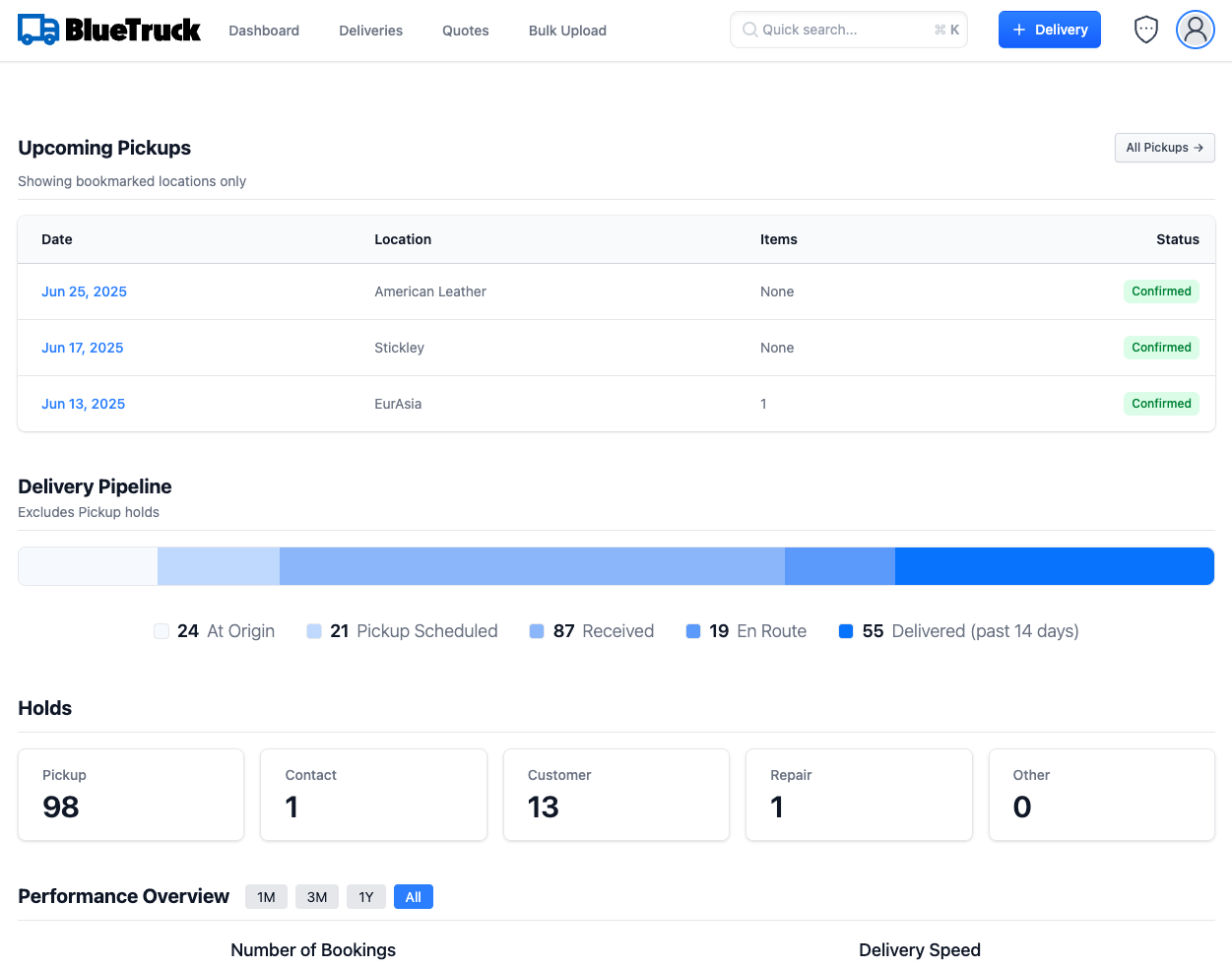Go to the Deliveries tab
Image resolution: width=1232 pixels, height=968 pixels.
click(x=370, y=31)
